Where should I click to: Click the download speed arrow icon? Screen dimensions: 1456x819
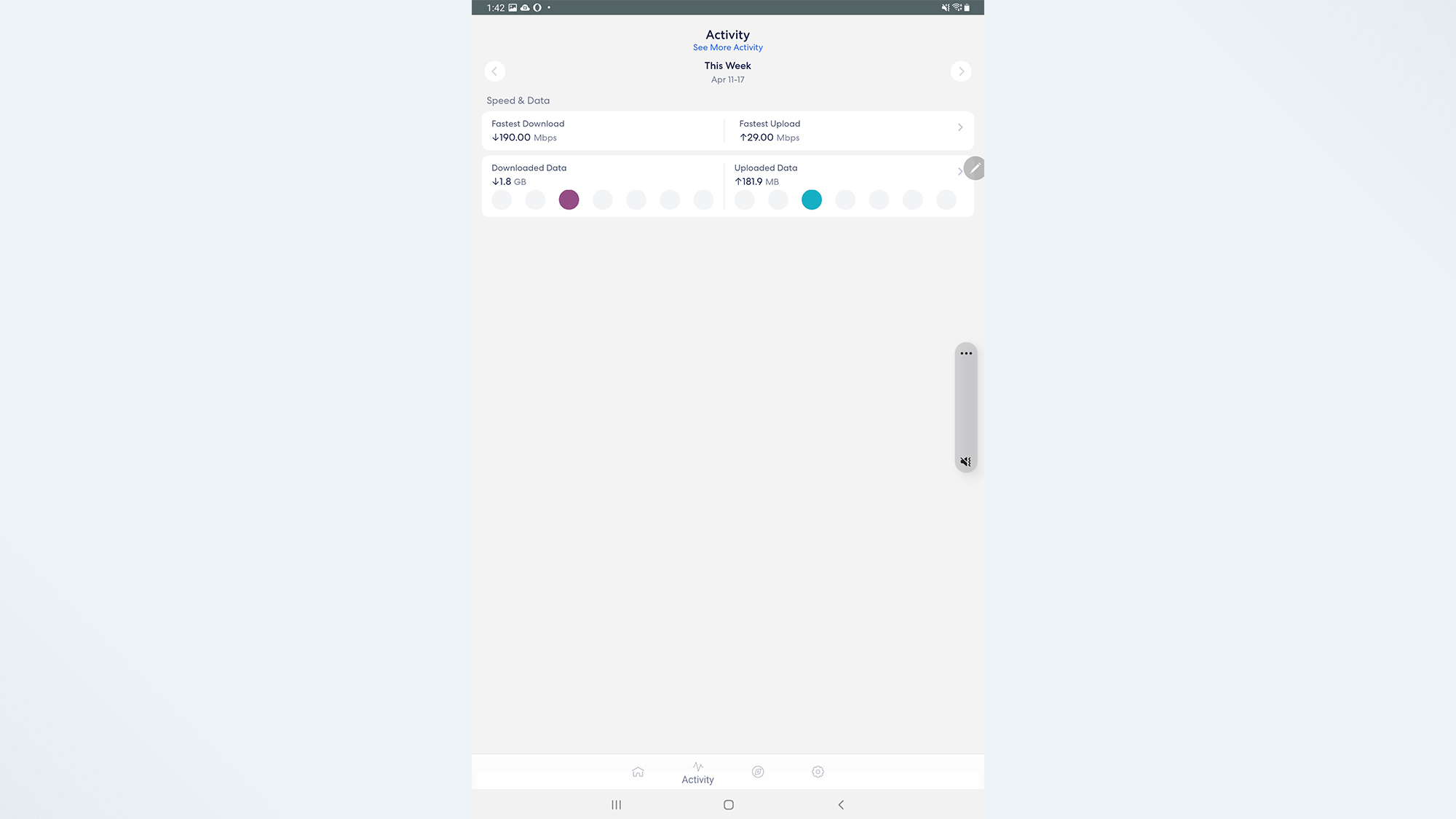[x=494, y=137]
